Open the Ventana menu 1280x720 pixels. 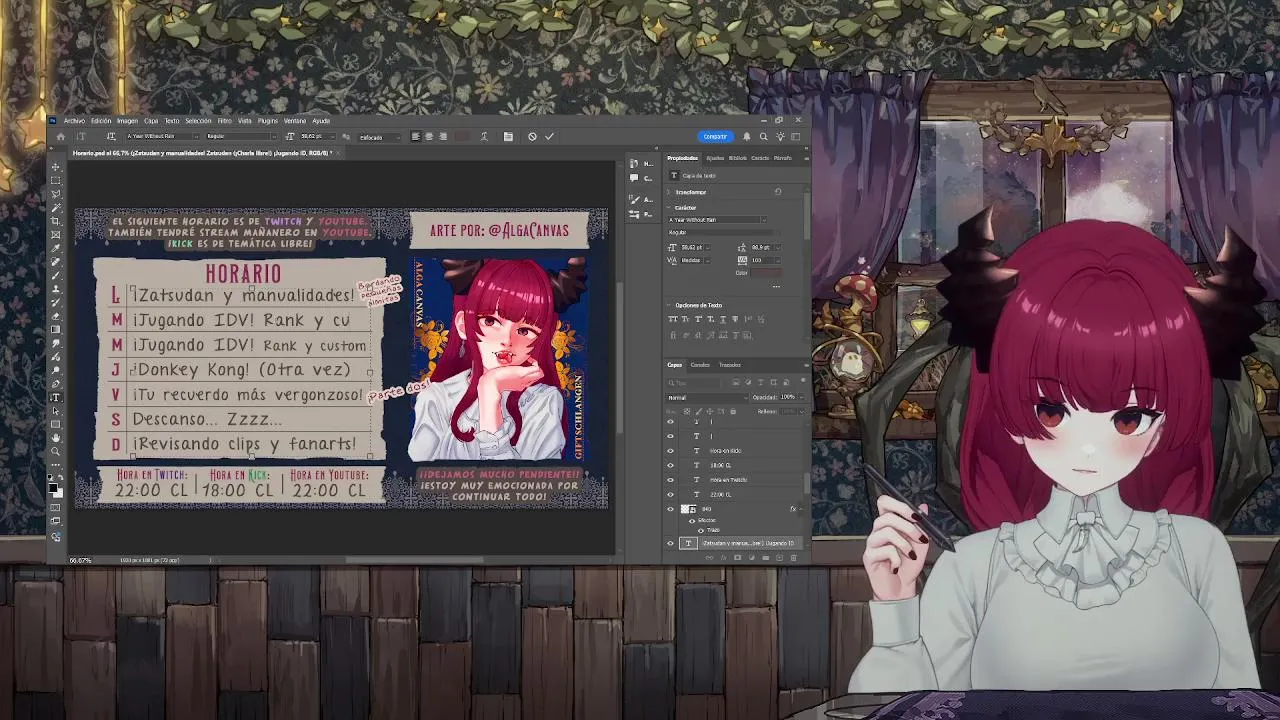(x=295, y=121)
